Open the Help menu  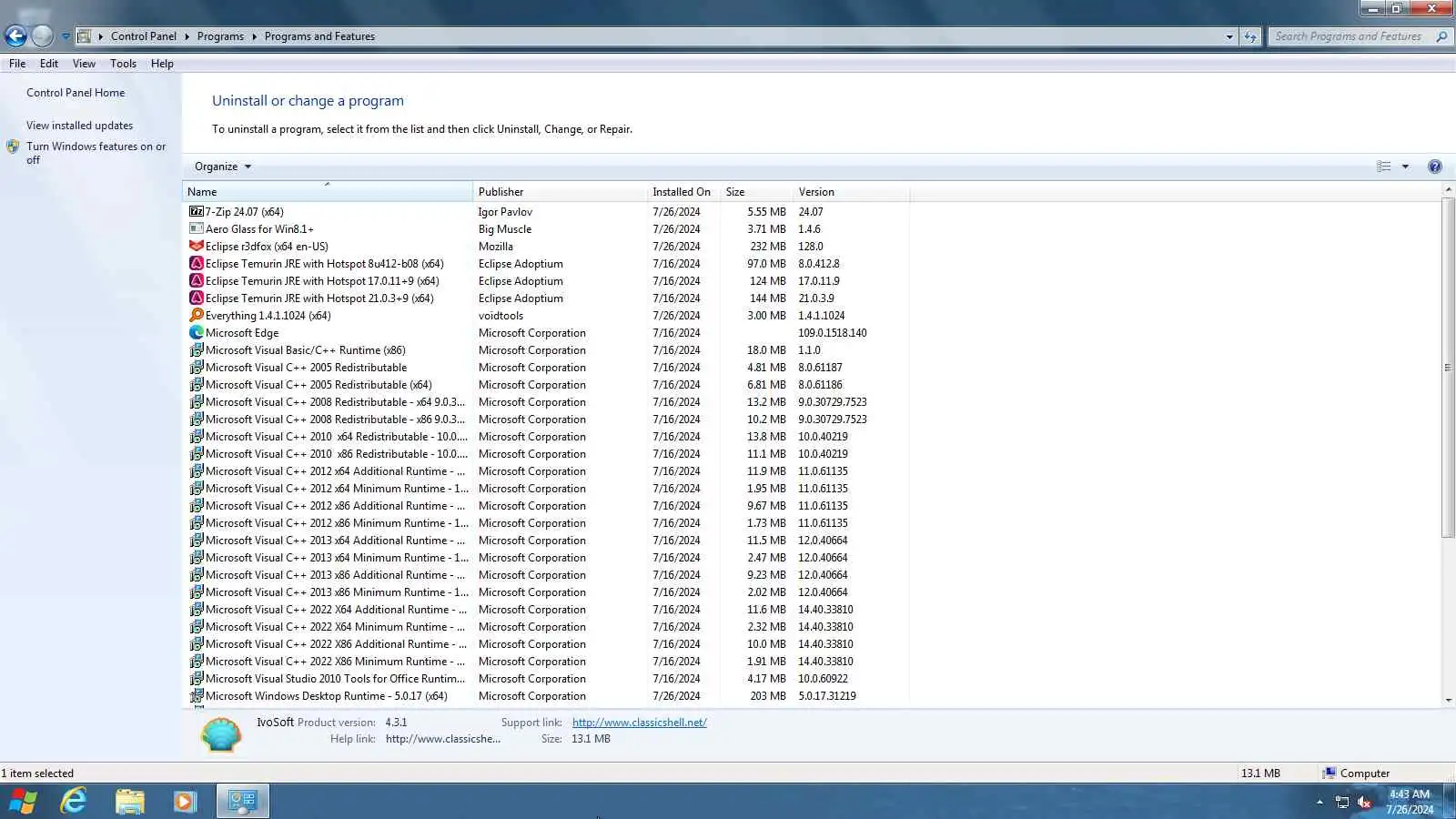coord(162,64)
